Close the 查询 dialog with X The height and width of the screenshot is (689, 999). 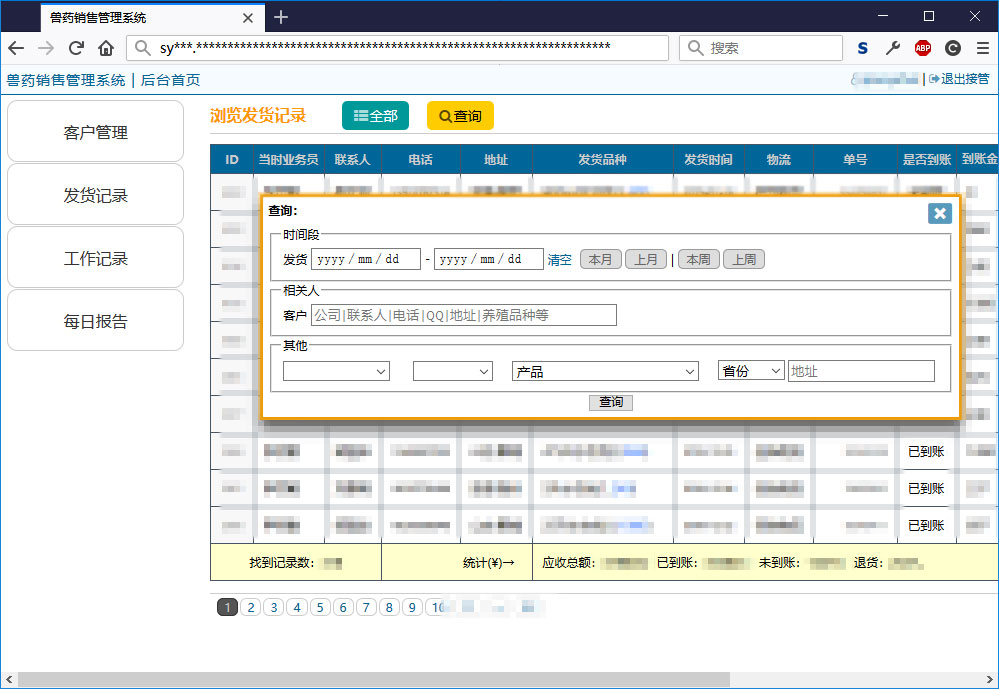940,214
